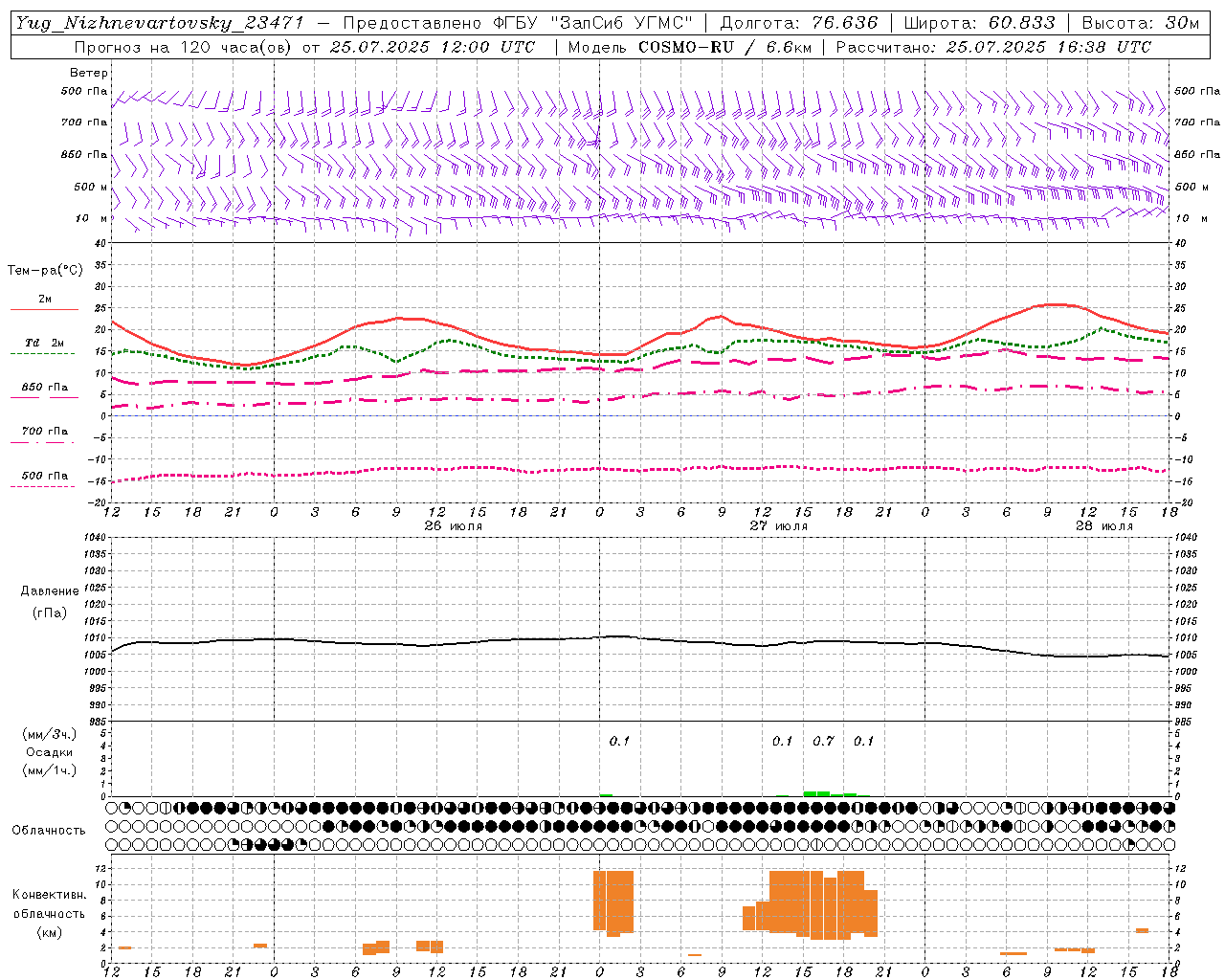
Task: Click the (мм/3ч.) unit label
Action: 50,734
